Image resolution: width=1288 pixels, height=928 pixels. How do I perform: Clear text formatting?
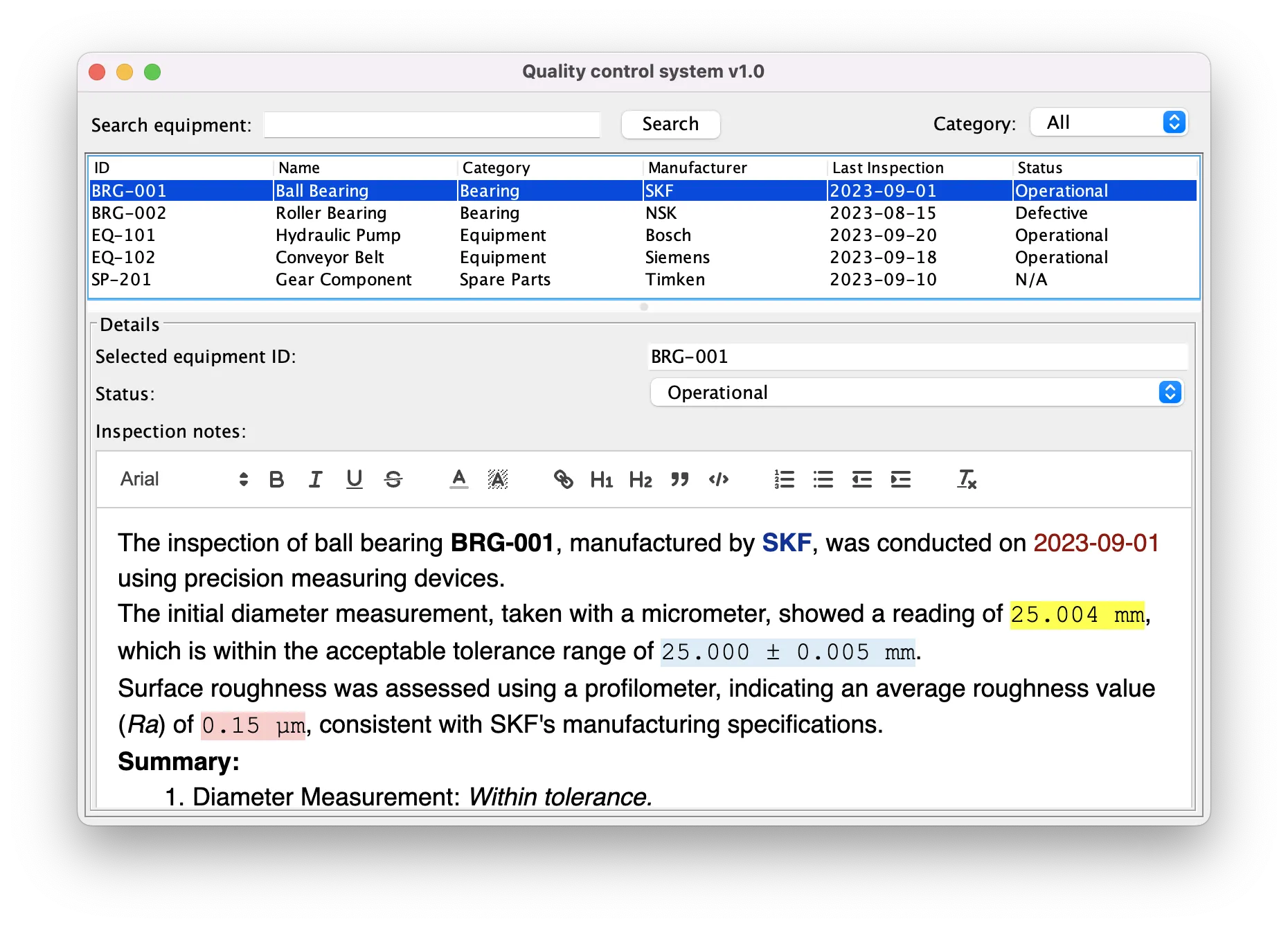[x=967, y=479]
